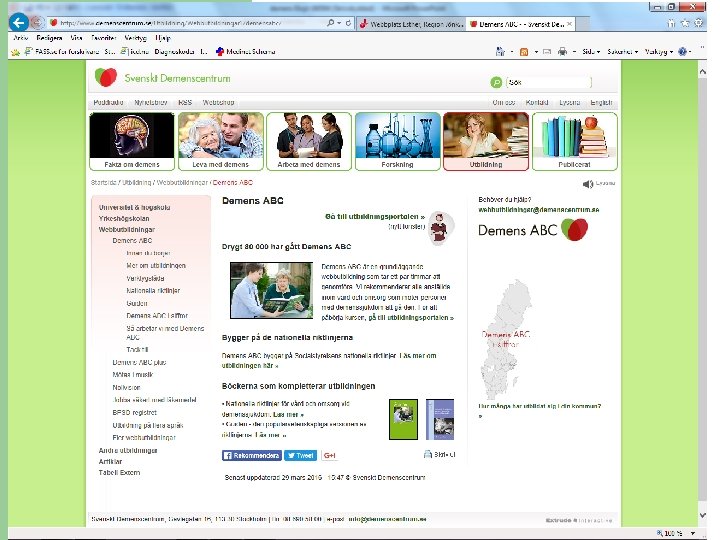Select Nollvision in the sidebar menu
Image resolution: width=720 pixels, height=540 pixels.
(x=126, y=387)
